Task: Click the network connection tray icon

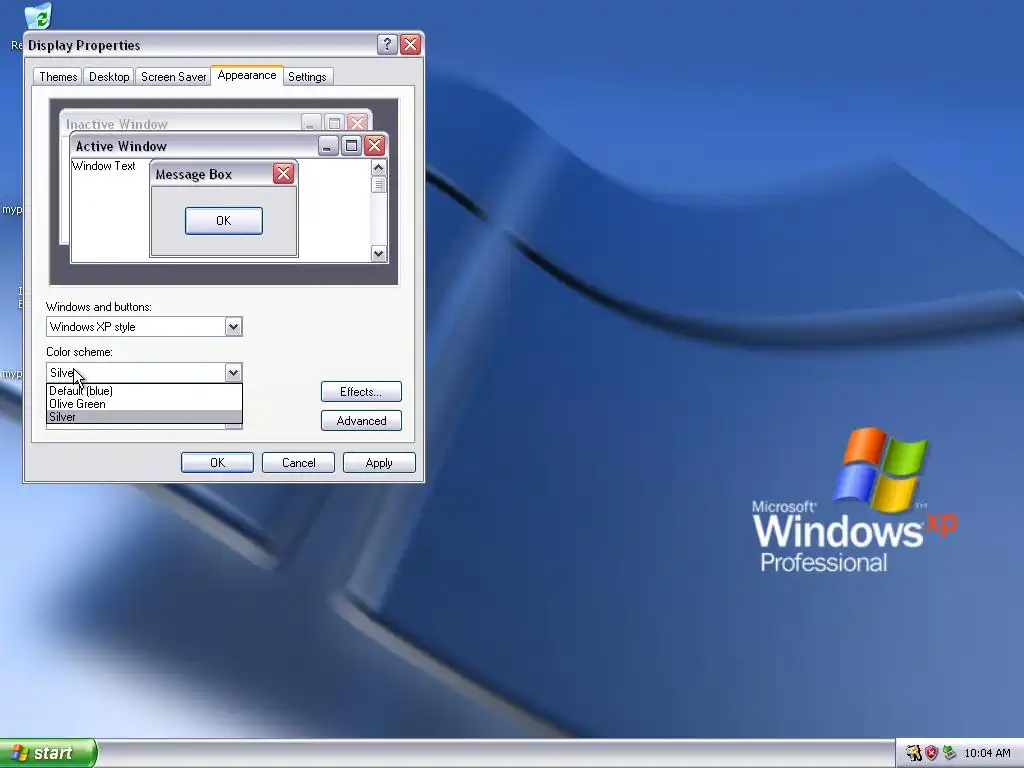Action: coord(950,753)
